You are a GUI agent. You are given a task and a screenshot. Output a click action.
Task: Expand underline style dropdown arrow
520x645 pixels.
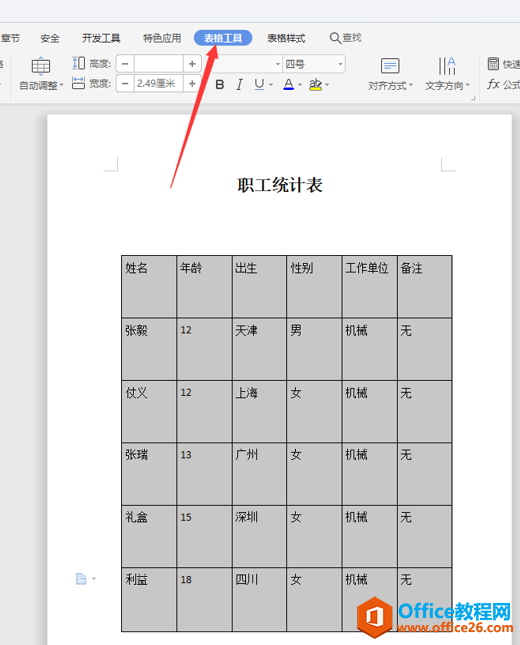point(271,85)
